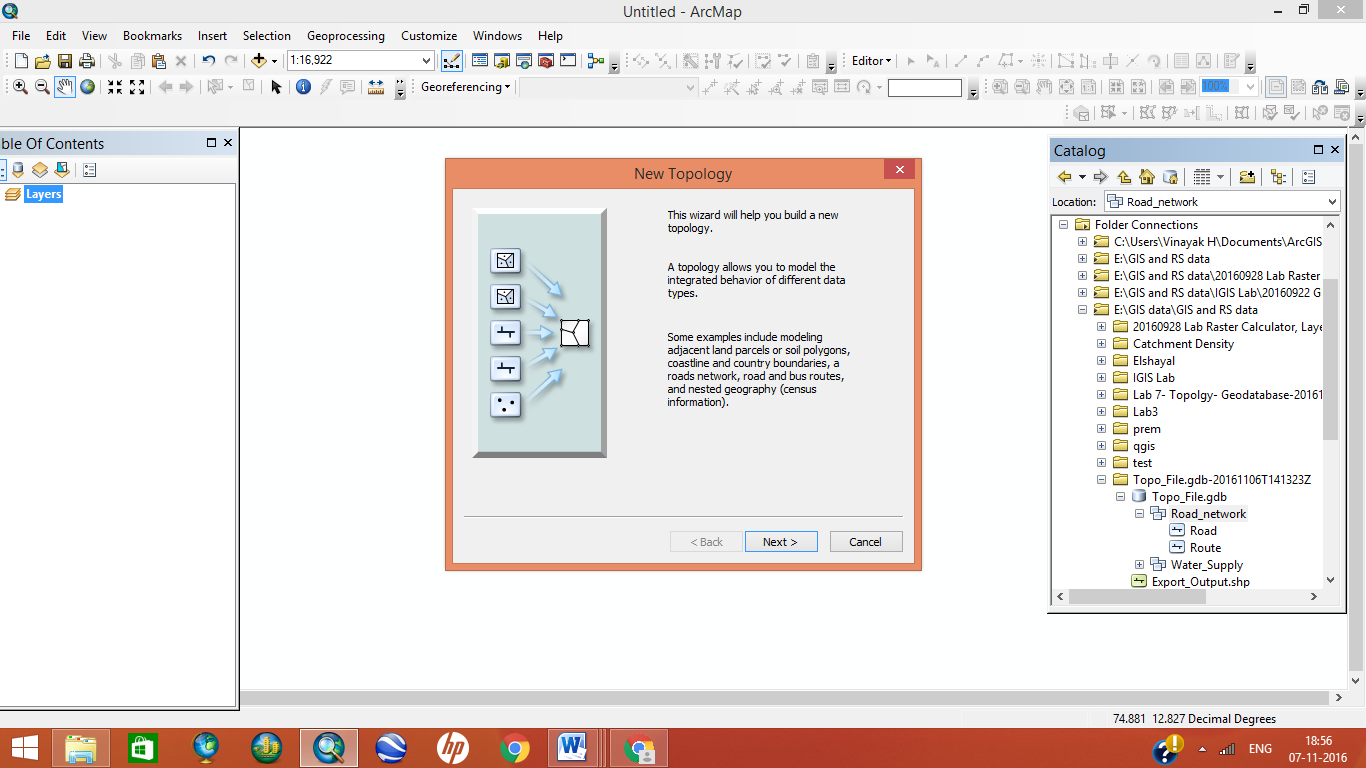The width and height of the screenshot is (1366, 768).
Task: Click Next in the New Topology wizard
Action: pyautogui.click(x=781, y=541)
